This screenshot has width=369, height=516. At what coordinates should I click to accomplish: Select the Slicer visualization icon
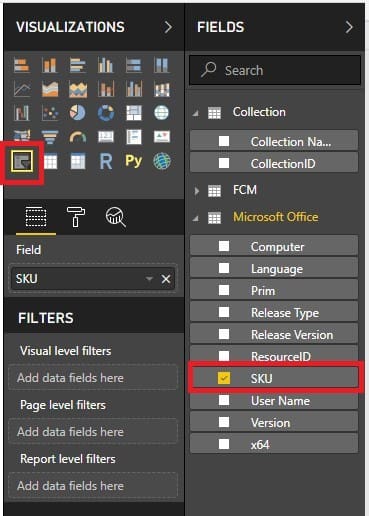[x=22, y=161]
